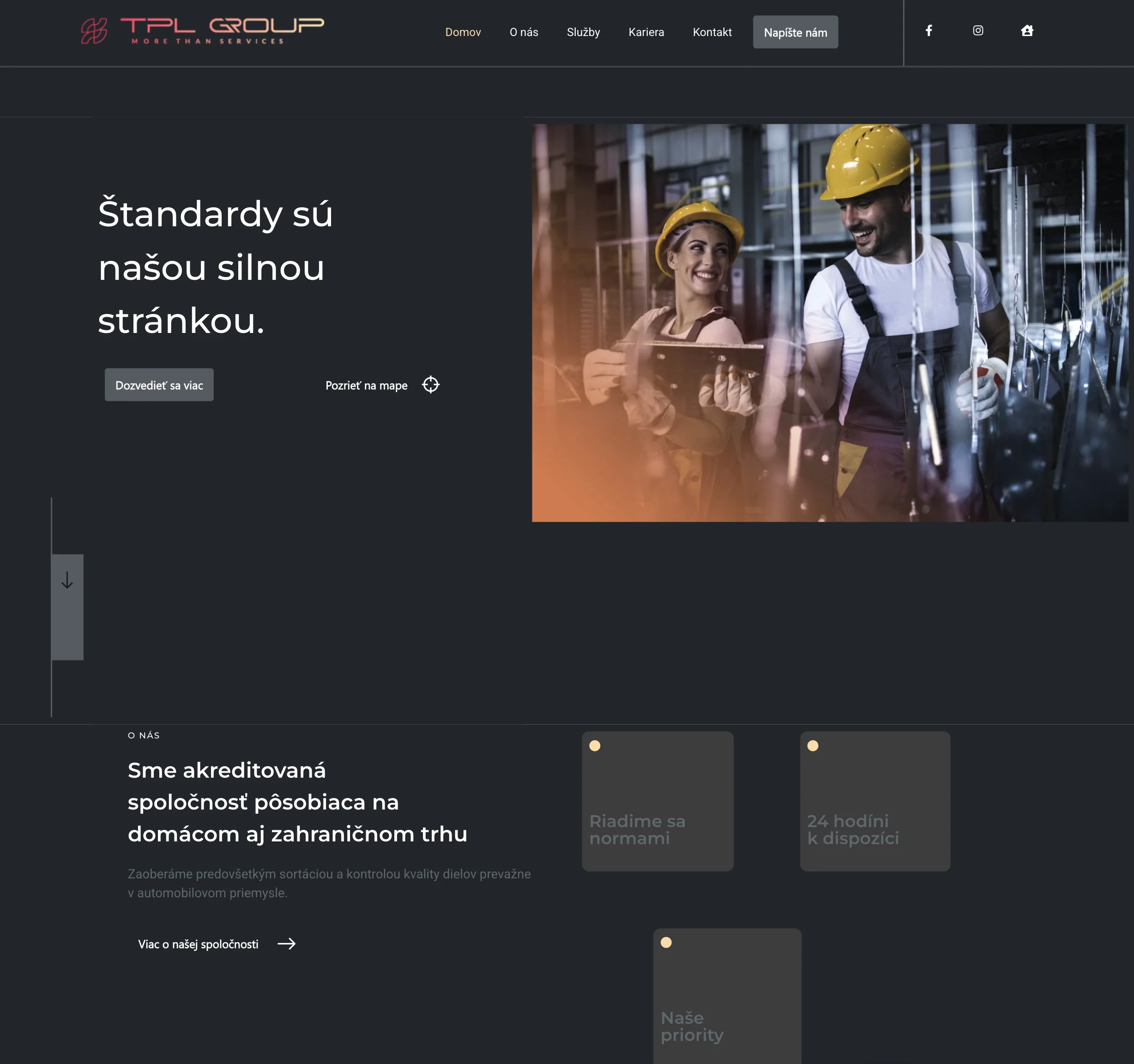Open the Facebook page icon
The height and width of the screenshot is (1064, 1134).
(930, 31)
